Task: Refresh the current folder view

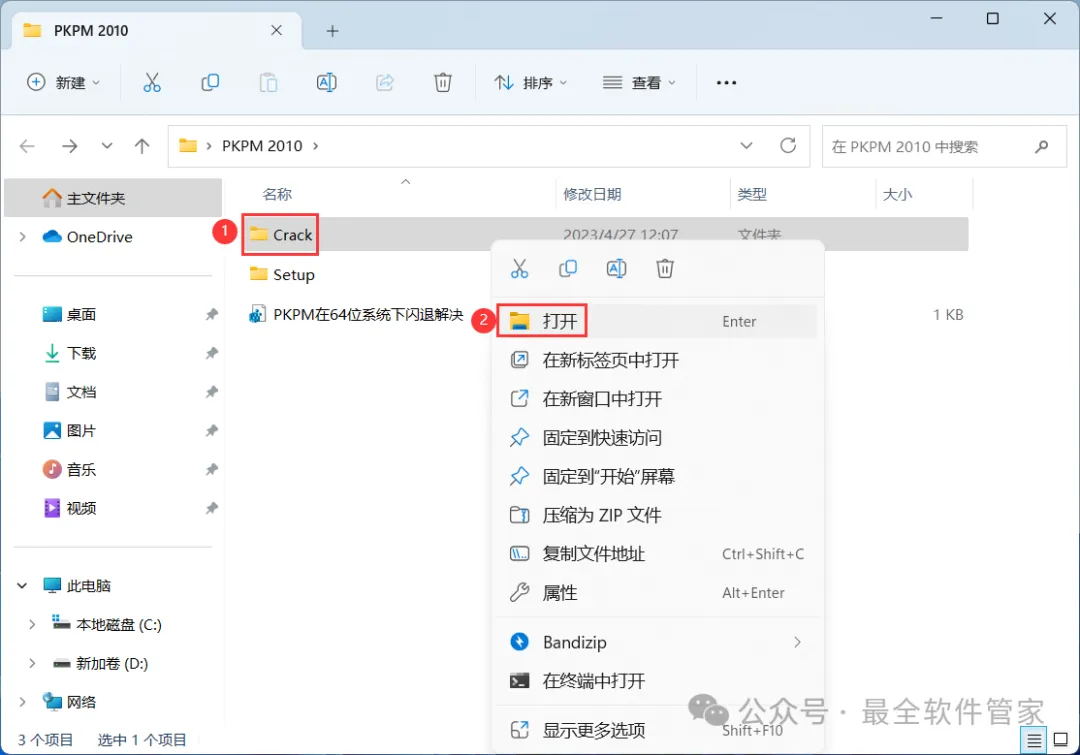Action: point(788,145)
